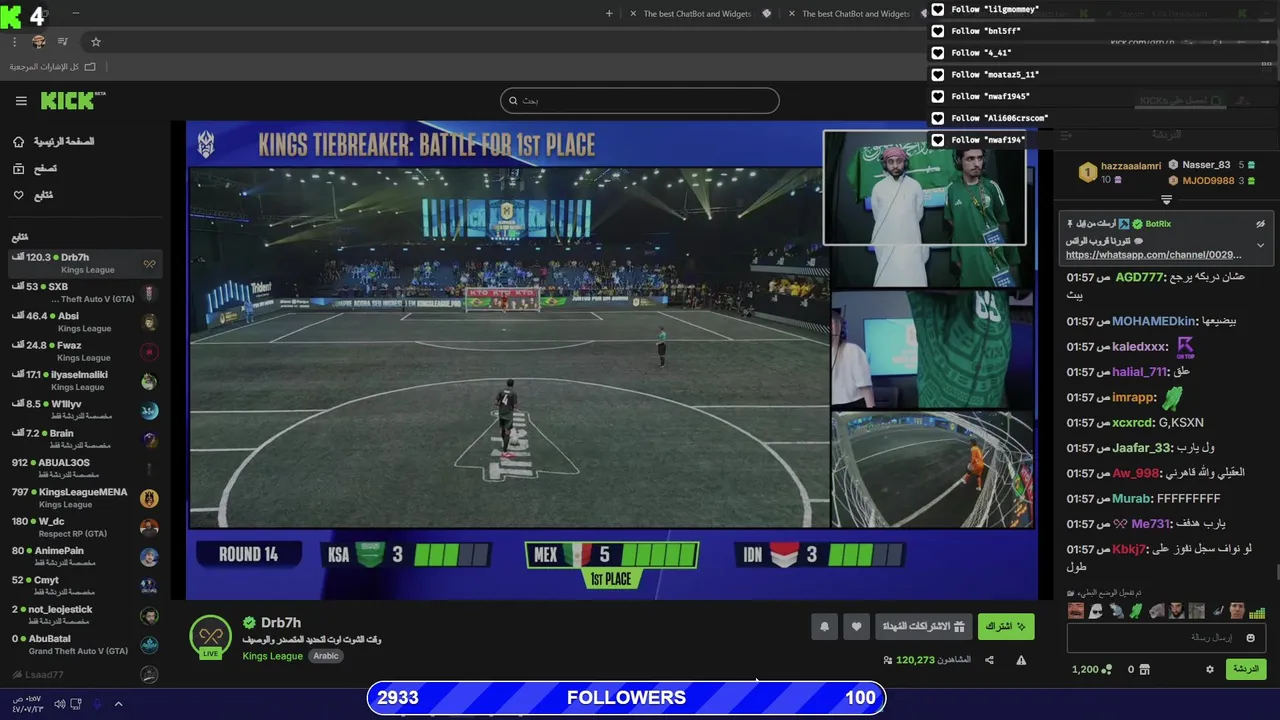
Task: Click chat username MOHAMEDkin
Action: point(1154,321)
